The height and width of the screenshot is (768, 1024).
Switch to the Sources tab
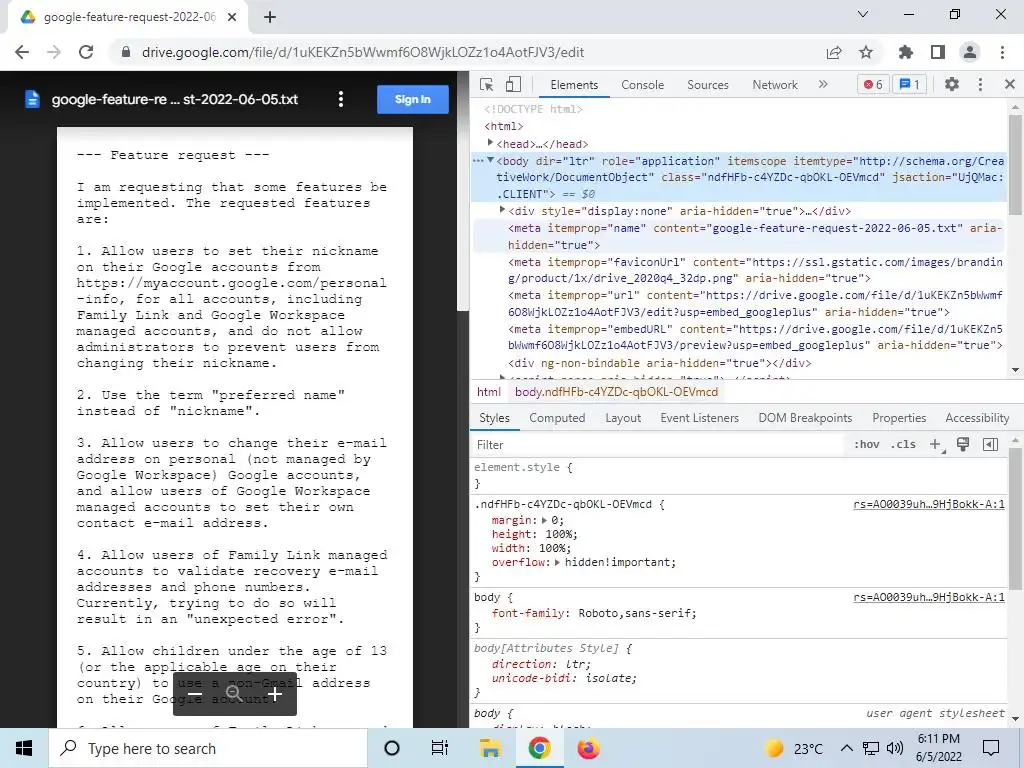[708, 85]
